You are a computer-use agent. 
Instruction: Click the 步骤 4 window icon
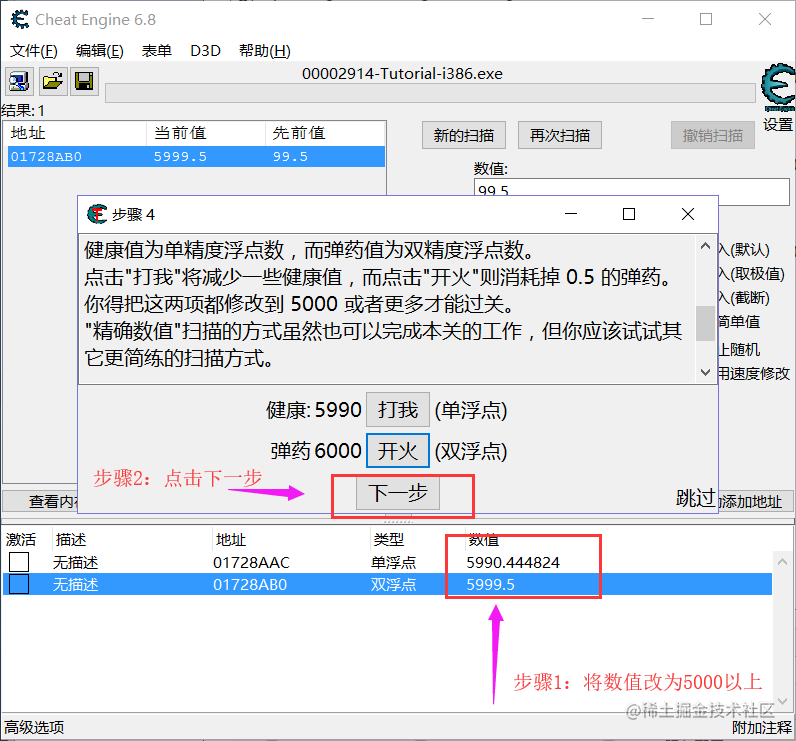(x=96, y=214)
